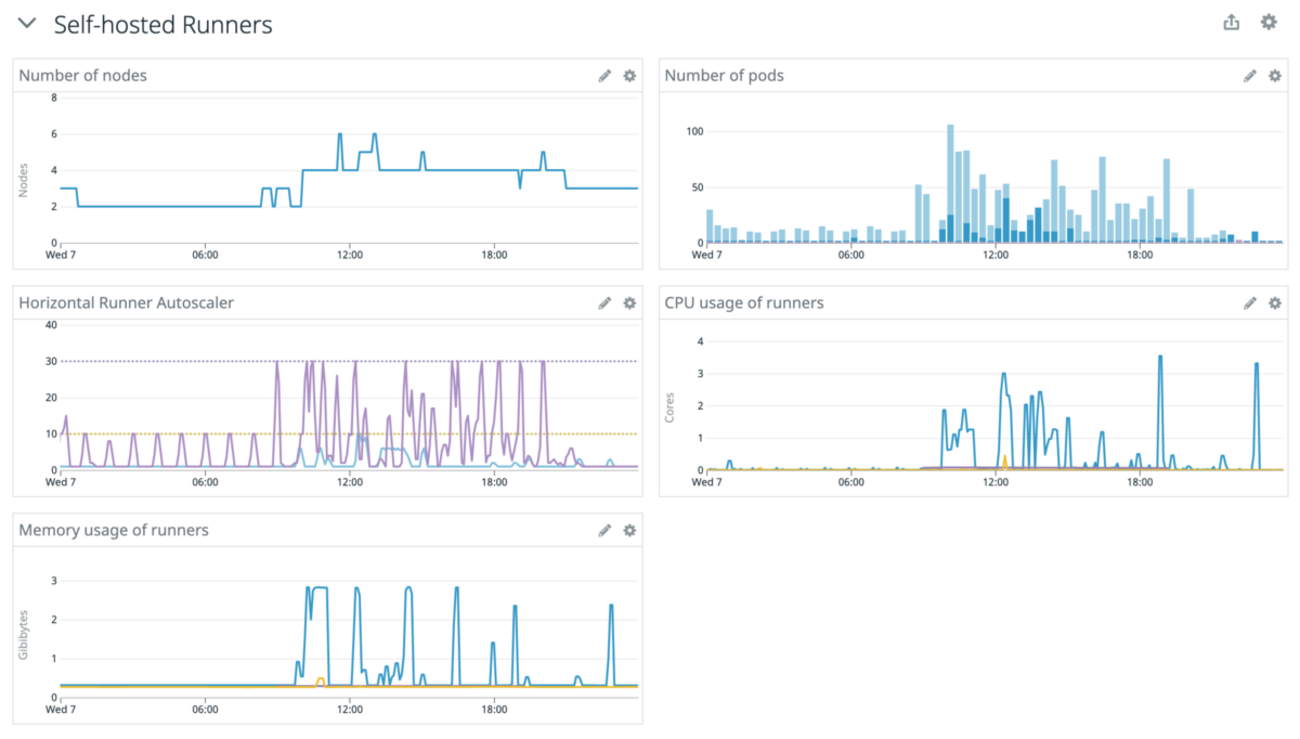1300x739 pixels.
Task: Click the 18:00 marker on CPU usage chart
Action: point(1140,482)
